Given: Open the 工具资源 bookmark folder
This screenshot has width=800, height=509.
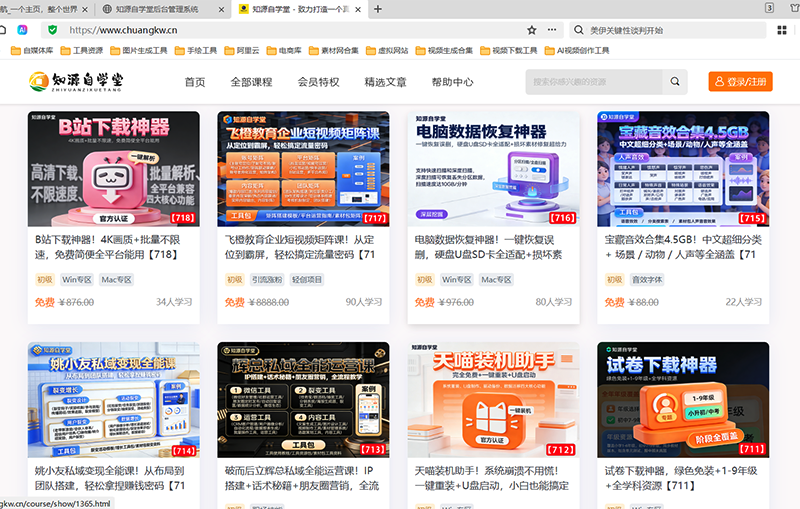Looking at the screenshot, I should (x=82, y=50).
